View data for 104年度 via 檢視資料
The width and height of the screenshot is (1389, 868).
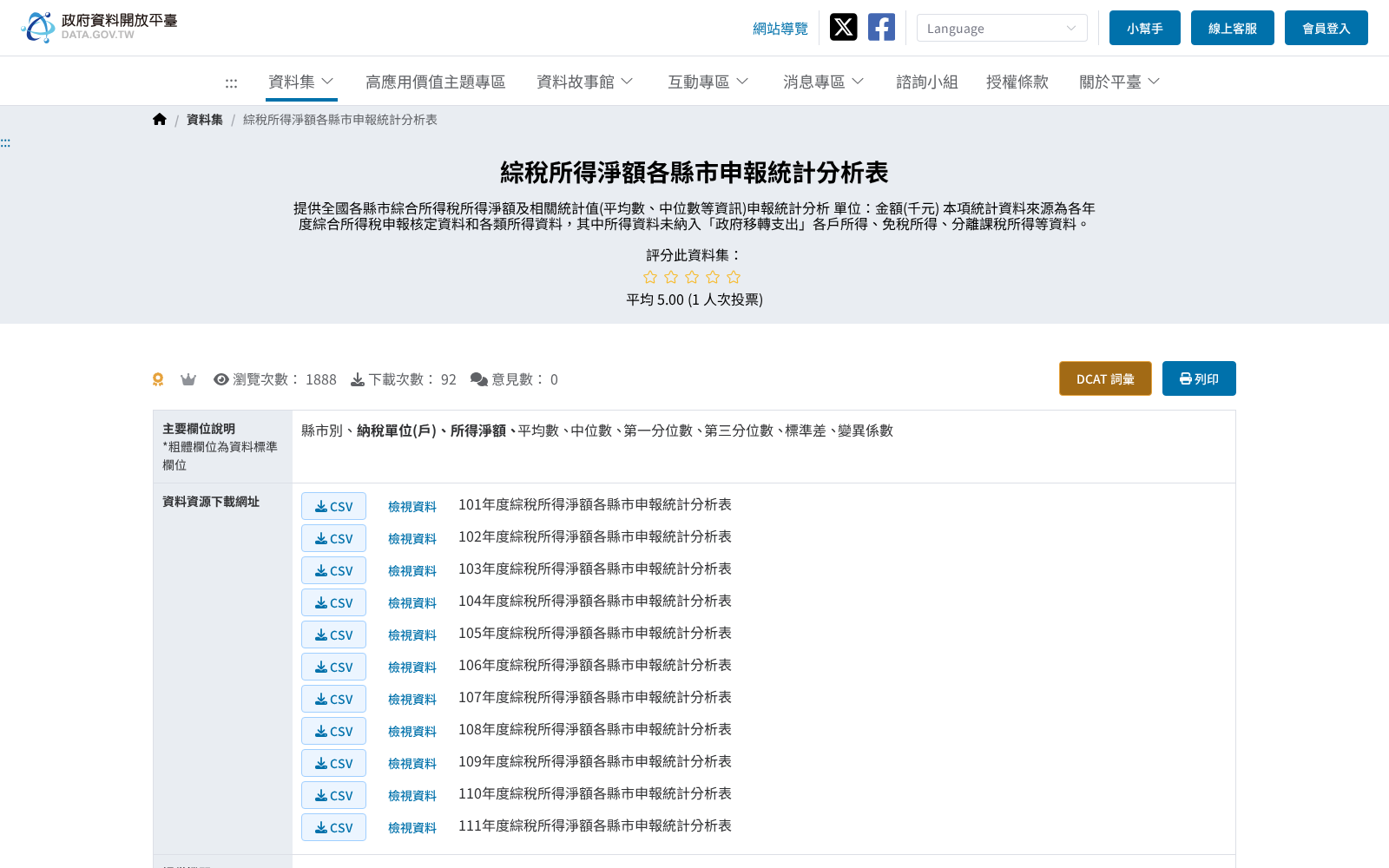click(x=412, y=603)
